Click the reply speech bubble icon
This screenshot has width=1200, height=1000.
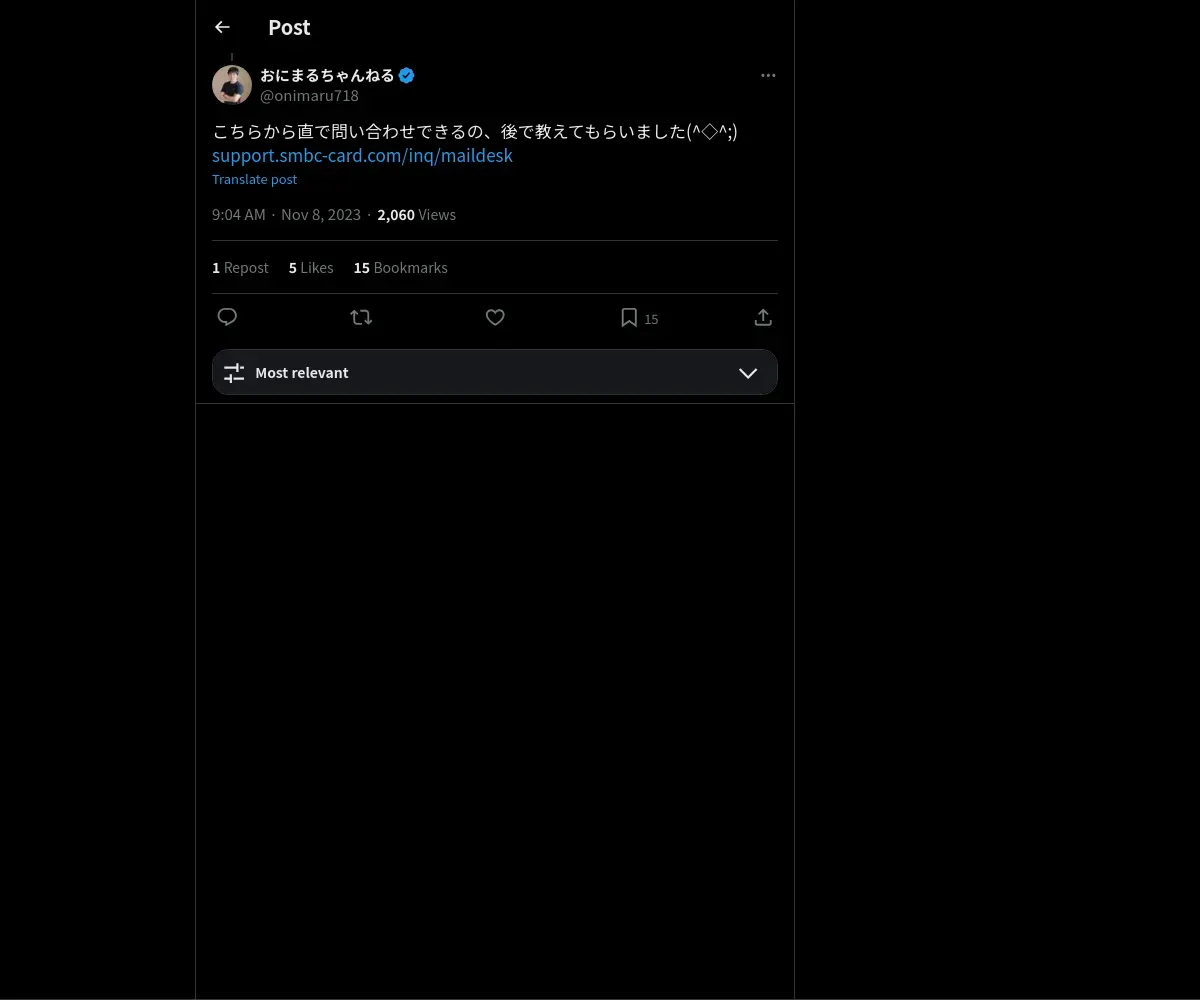[x=227, y=318]
